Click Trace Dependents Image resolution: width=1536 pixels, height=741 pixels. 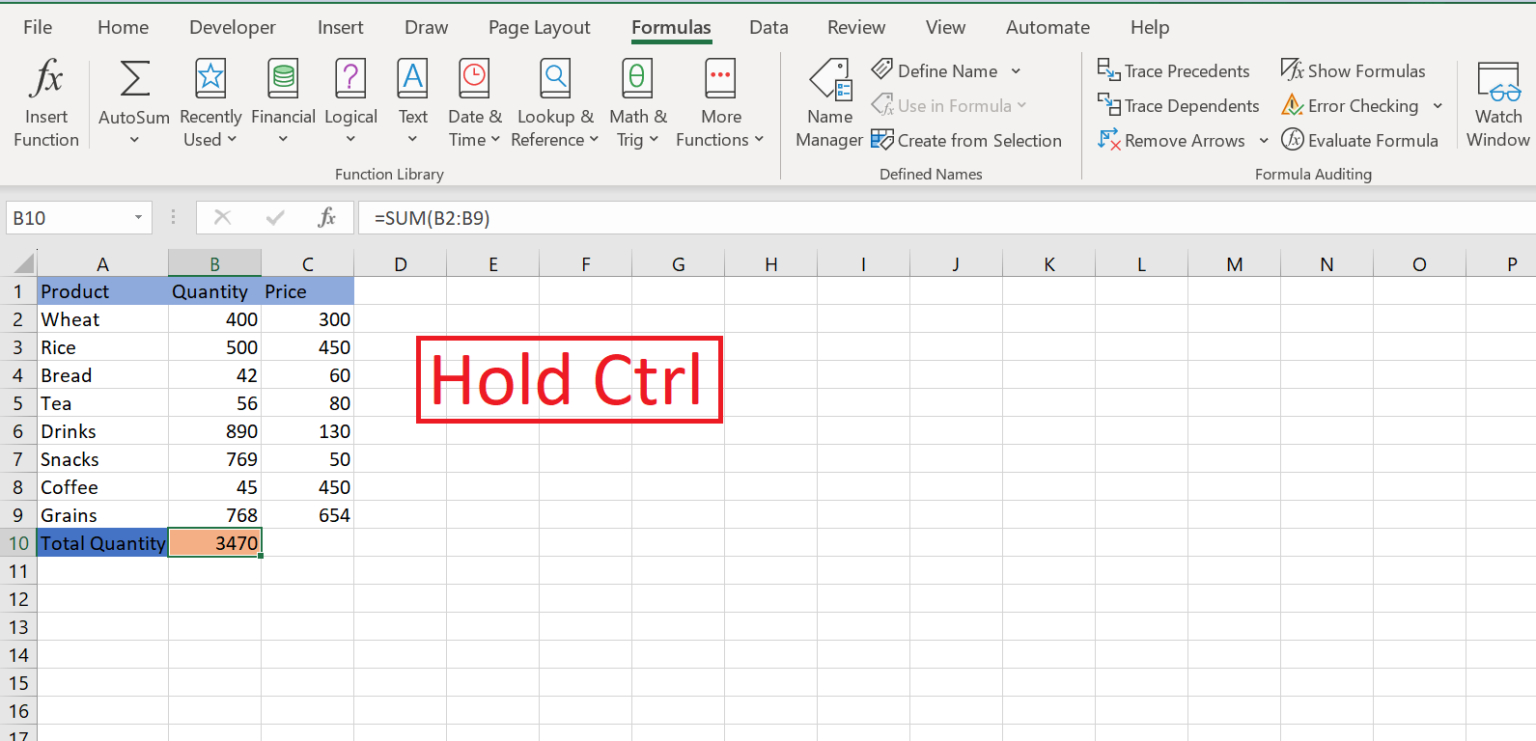point(1178,106)
